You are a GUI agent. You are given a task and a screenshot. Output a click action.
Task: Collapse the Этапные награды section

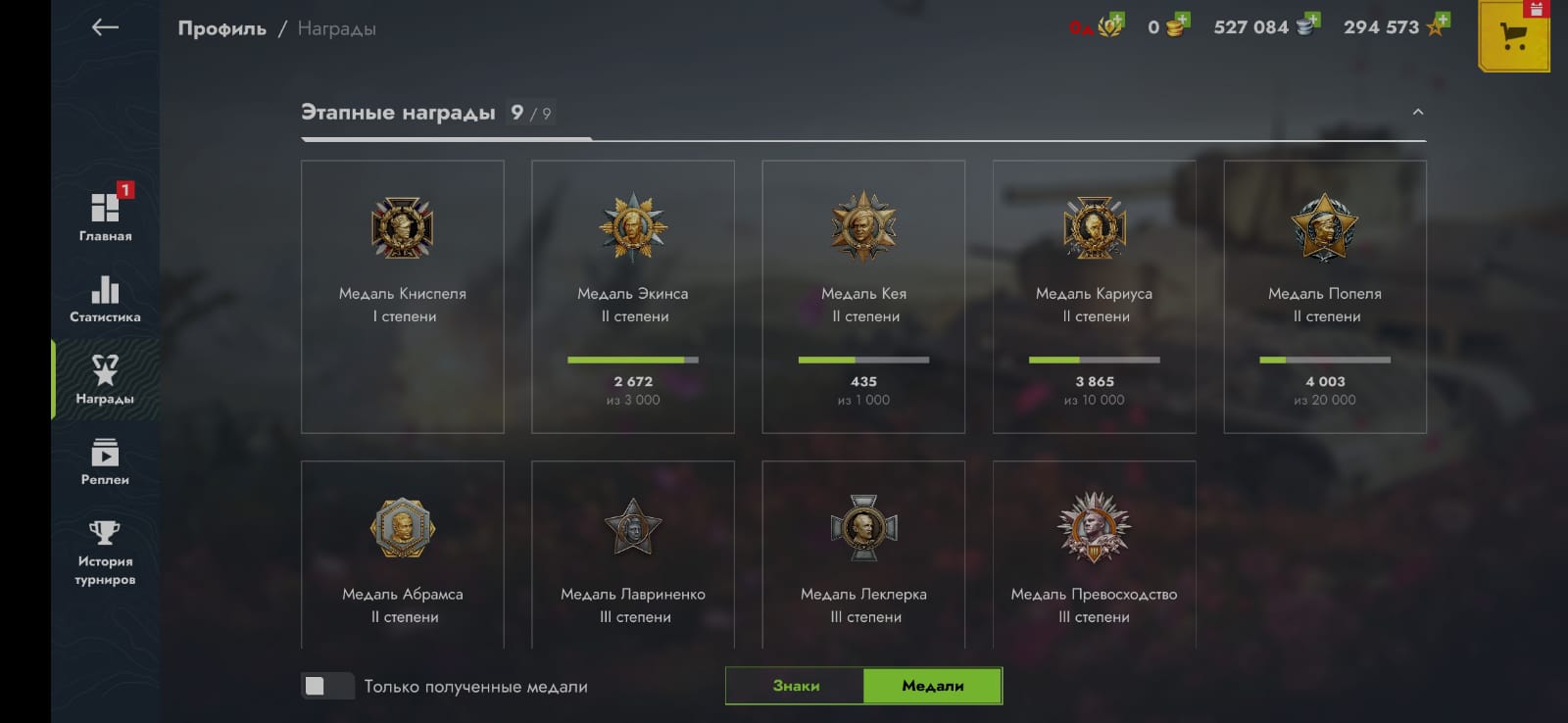pyautogui.click(x=1417, y=112)
